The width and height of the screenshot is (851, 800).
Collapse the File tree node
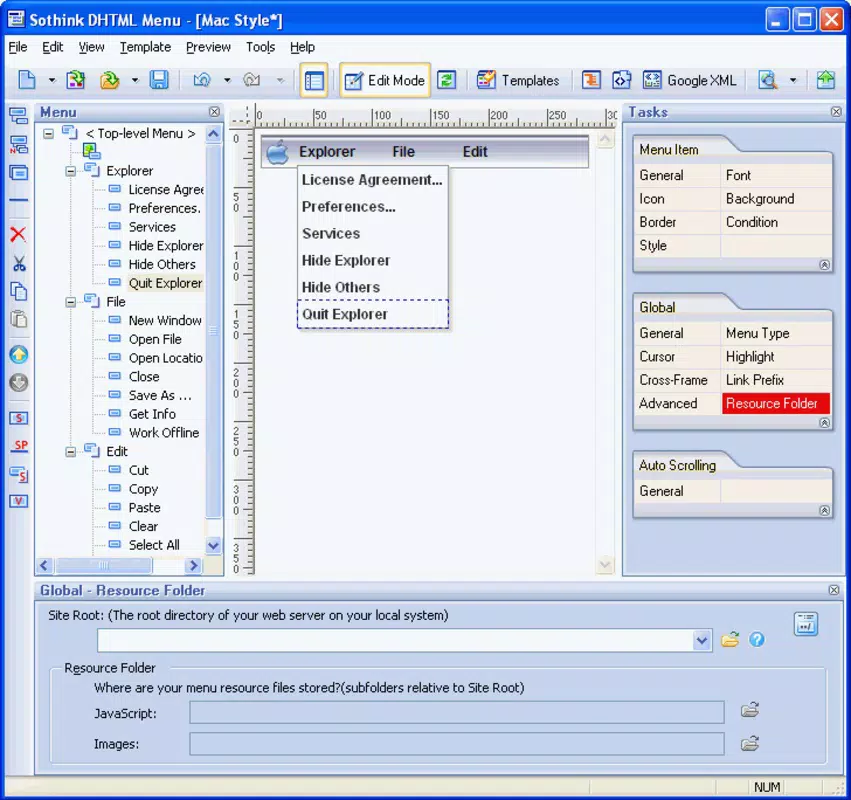point(71,302)
